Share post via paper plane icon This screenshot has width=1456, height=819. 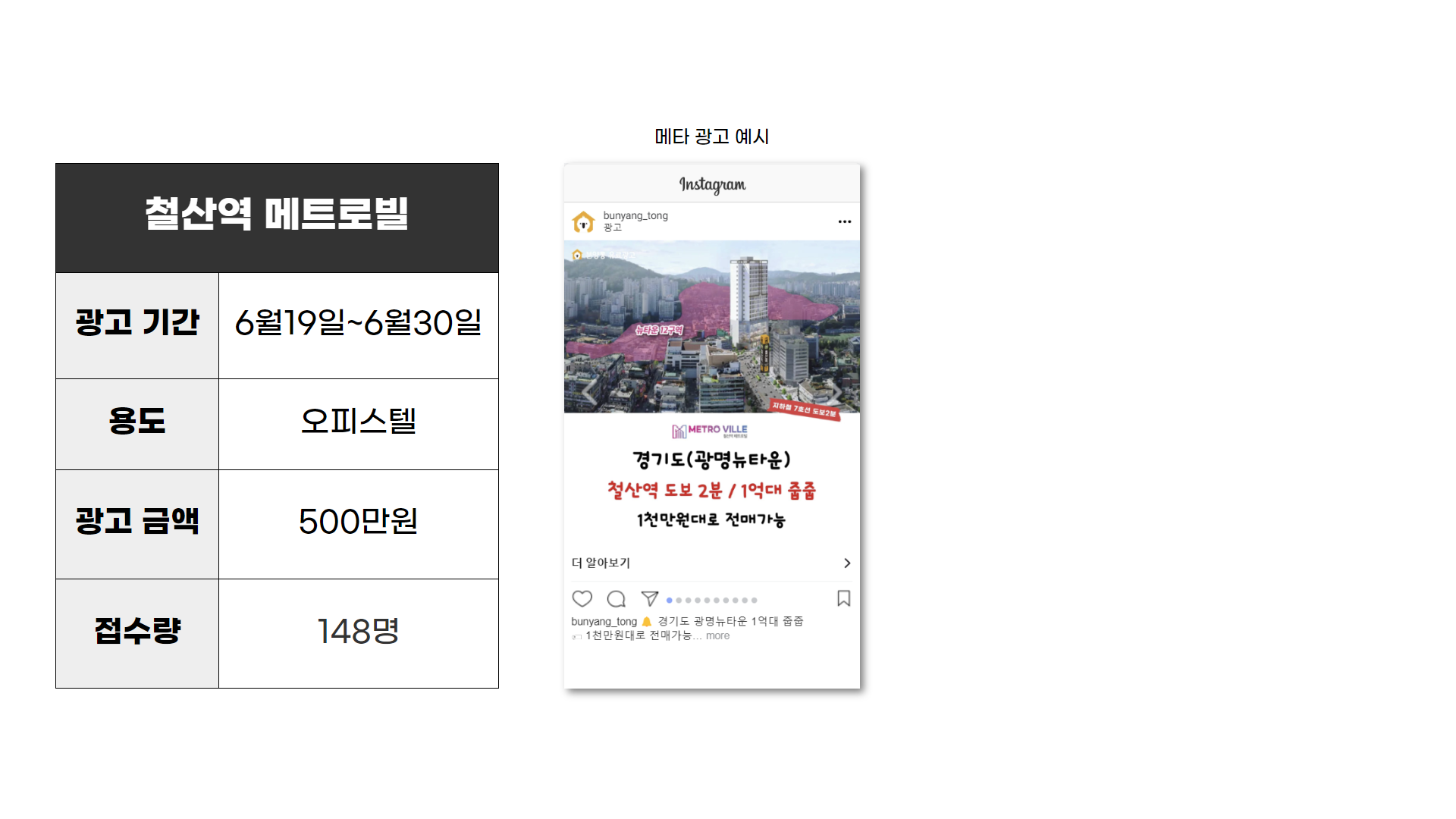click(650, 598)
